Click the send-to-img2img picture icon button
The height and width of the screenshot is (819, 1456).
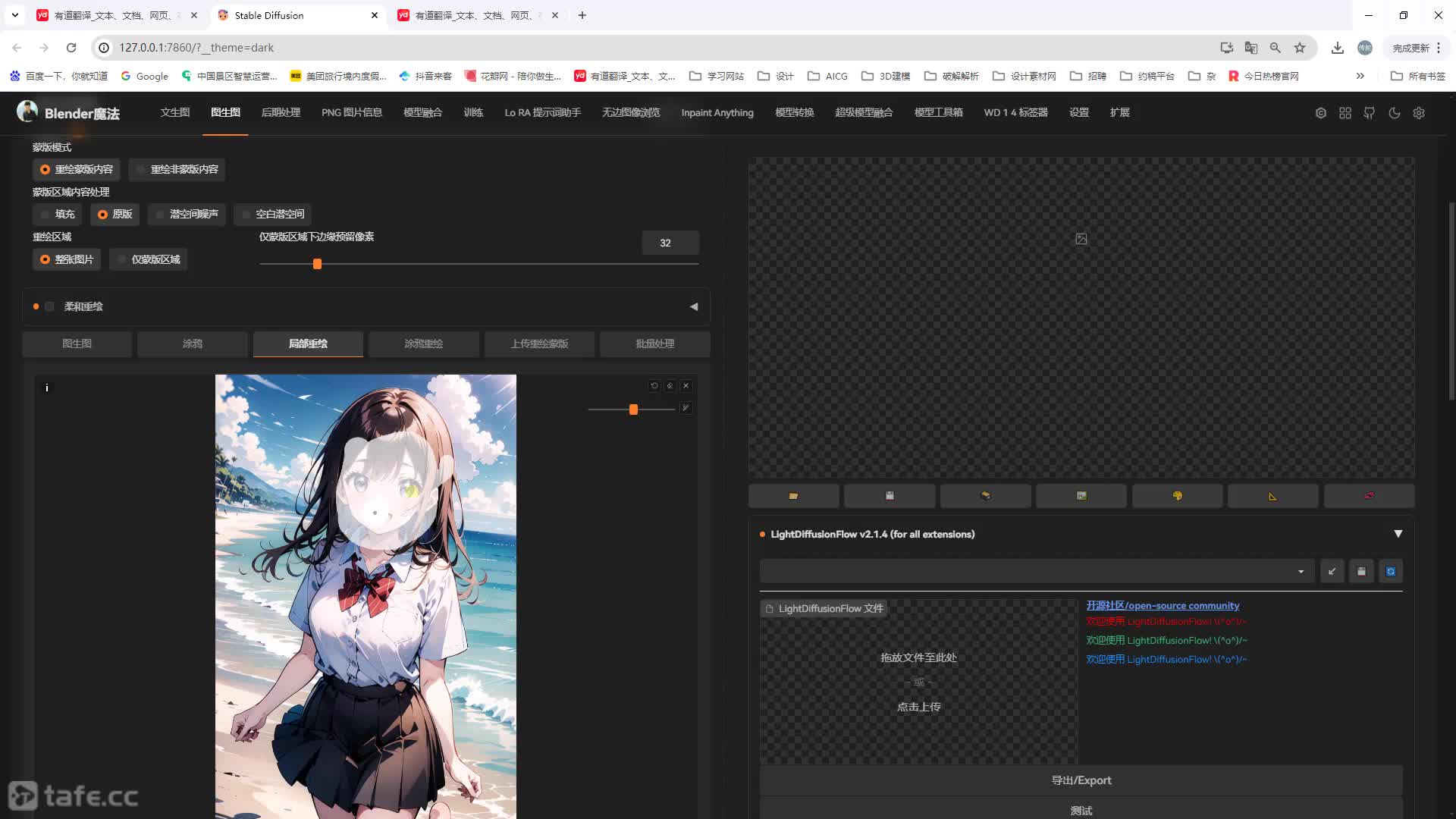pos(1081,496)
